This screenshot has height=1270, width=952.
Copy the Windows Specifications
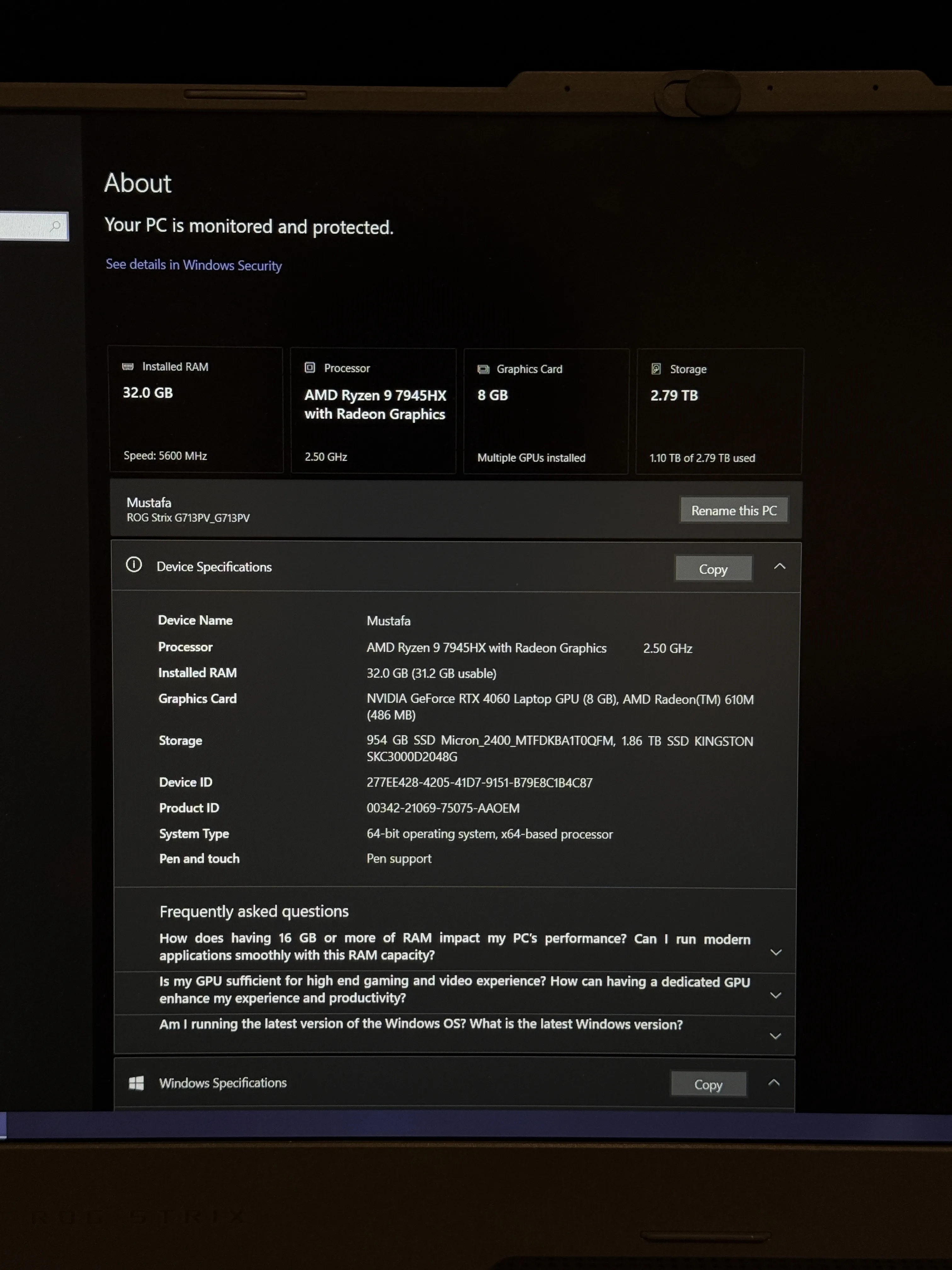pyautogui.click(x=709, y=1084)
